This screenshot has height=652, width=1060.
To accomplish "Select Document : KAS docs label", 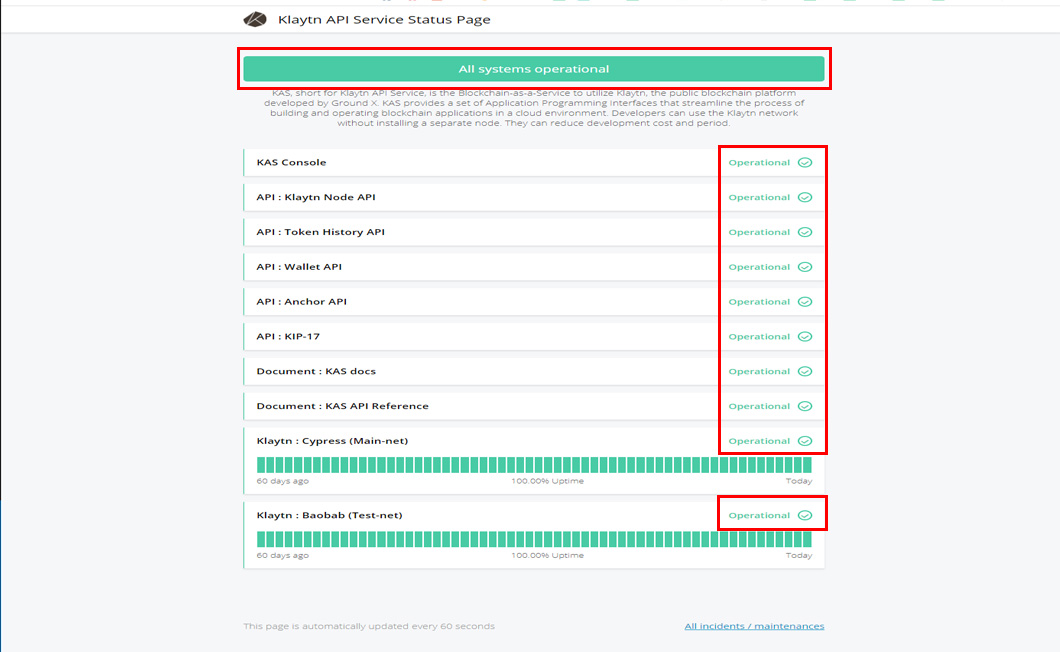I will 316,371.
